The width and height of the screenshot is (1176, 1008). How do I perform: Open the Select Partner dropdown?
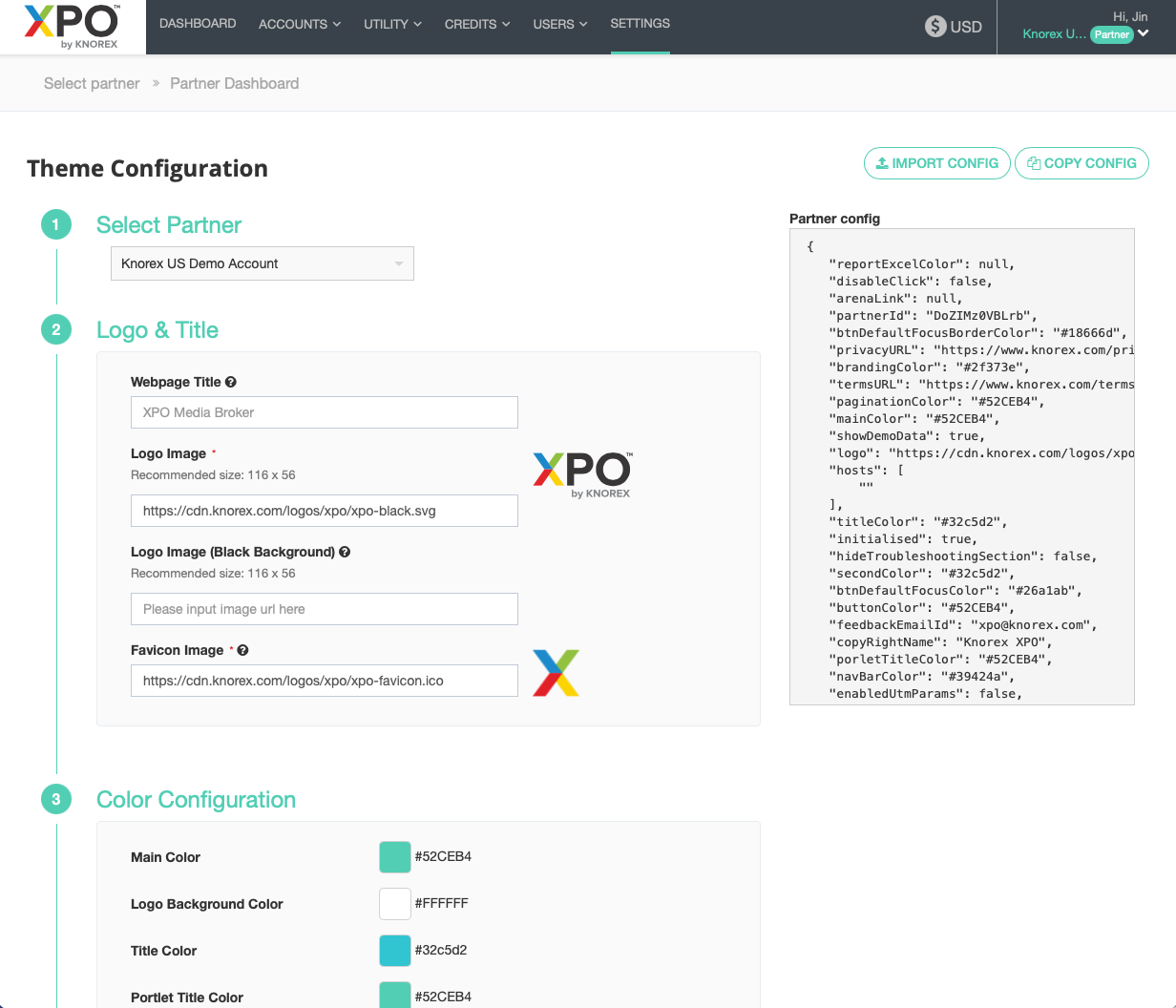click(262, 263)
